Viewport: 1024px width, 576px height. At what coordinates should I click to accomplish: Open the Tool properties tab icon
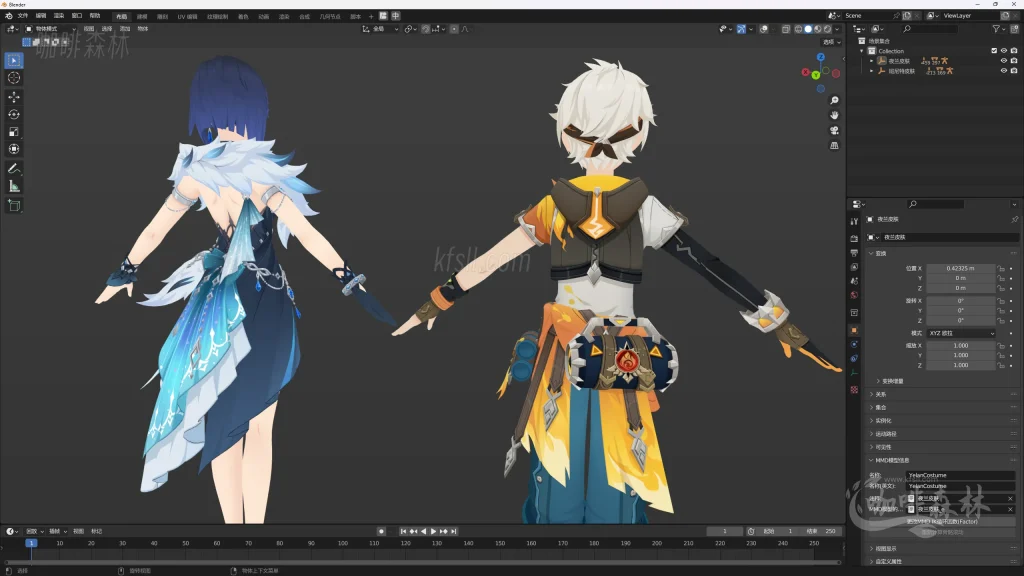pos(854,222)
